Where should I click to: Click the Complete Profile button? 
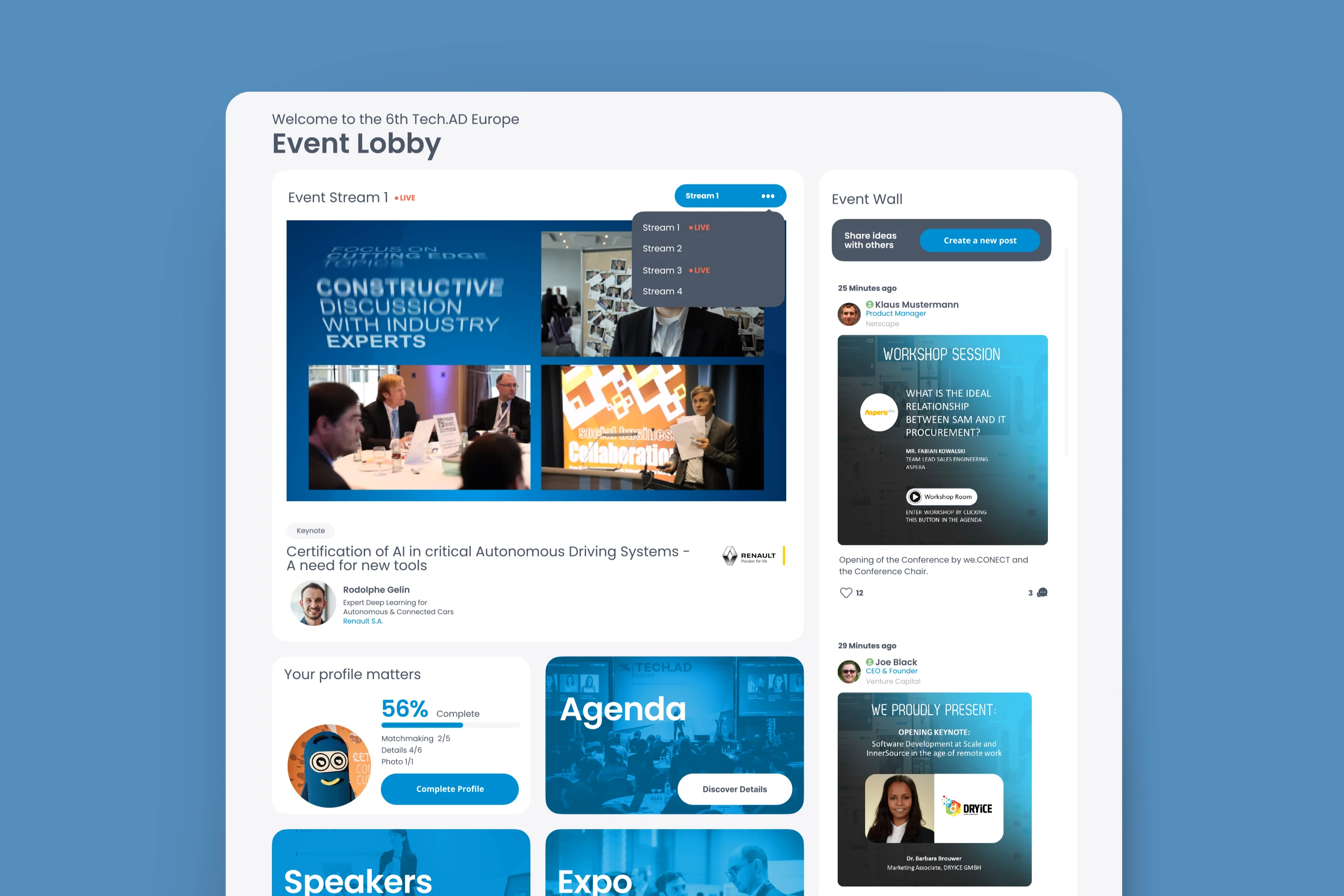click(449, 789)
